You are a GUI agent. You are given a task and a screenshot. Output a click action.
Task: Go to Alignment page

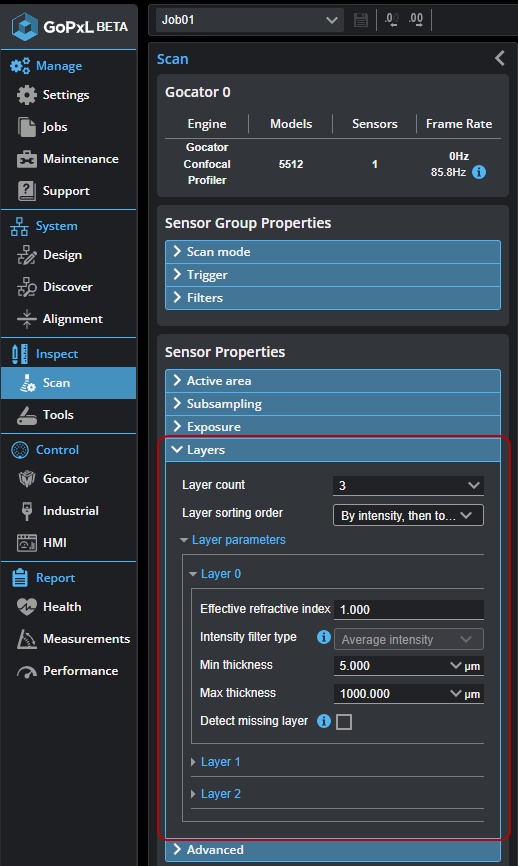(x=60, y=319)
